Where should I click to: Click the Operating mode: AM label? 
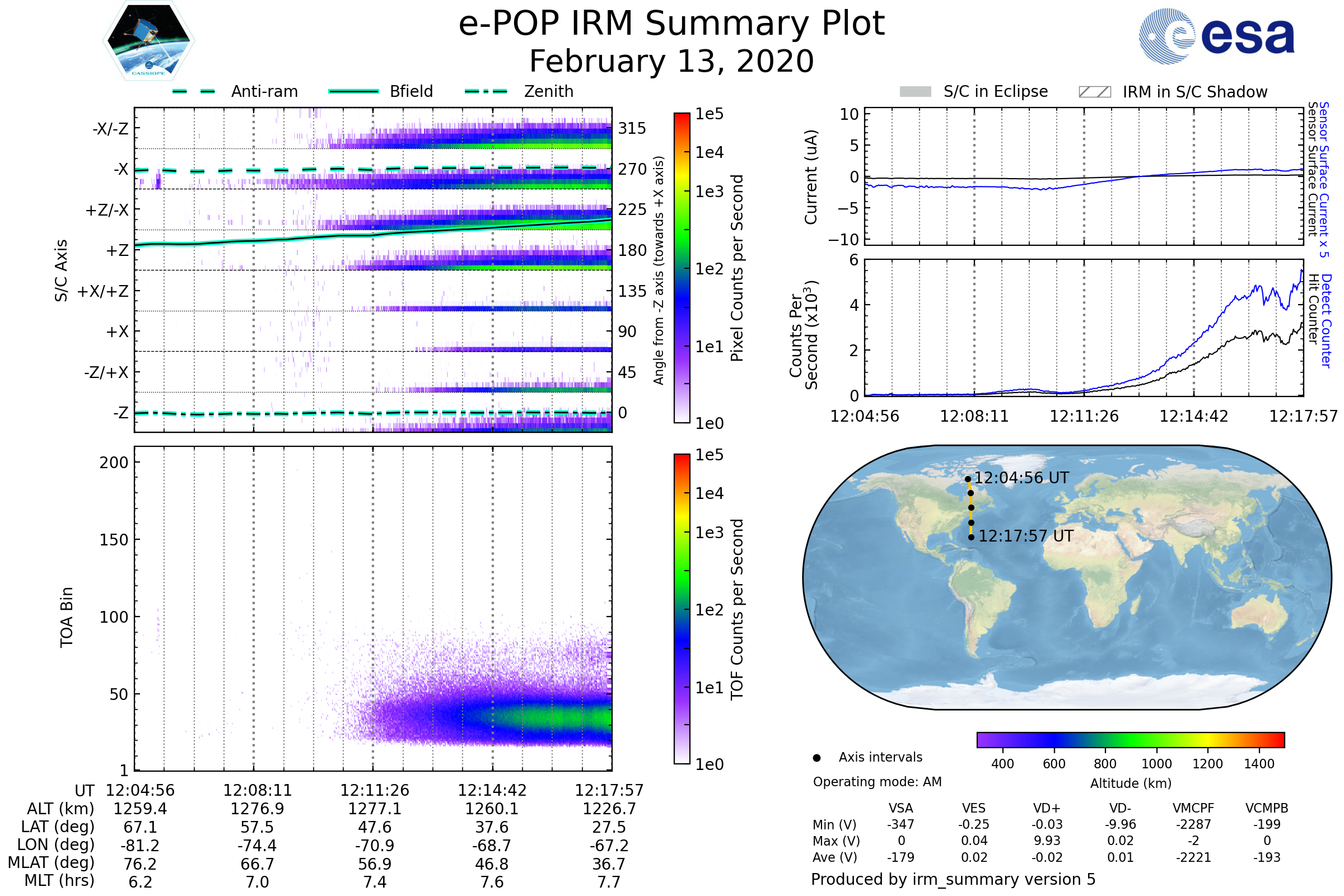(877, 782)
